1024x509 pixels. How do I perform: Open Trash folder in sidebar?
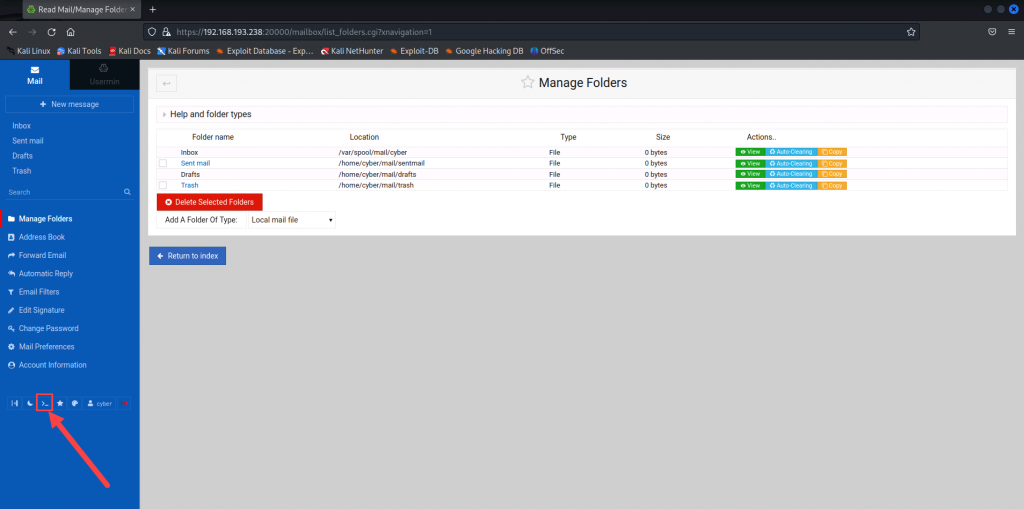[x=22, y=171]
